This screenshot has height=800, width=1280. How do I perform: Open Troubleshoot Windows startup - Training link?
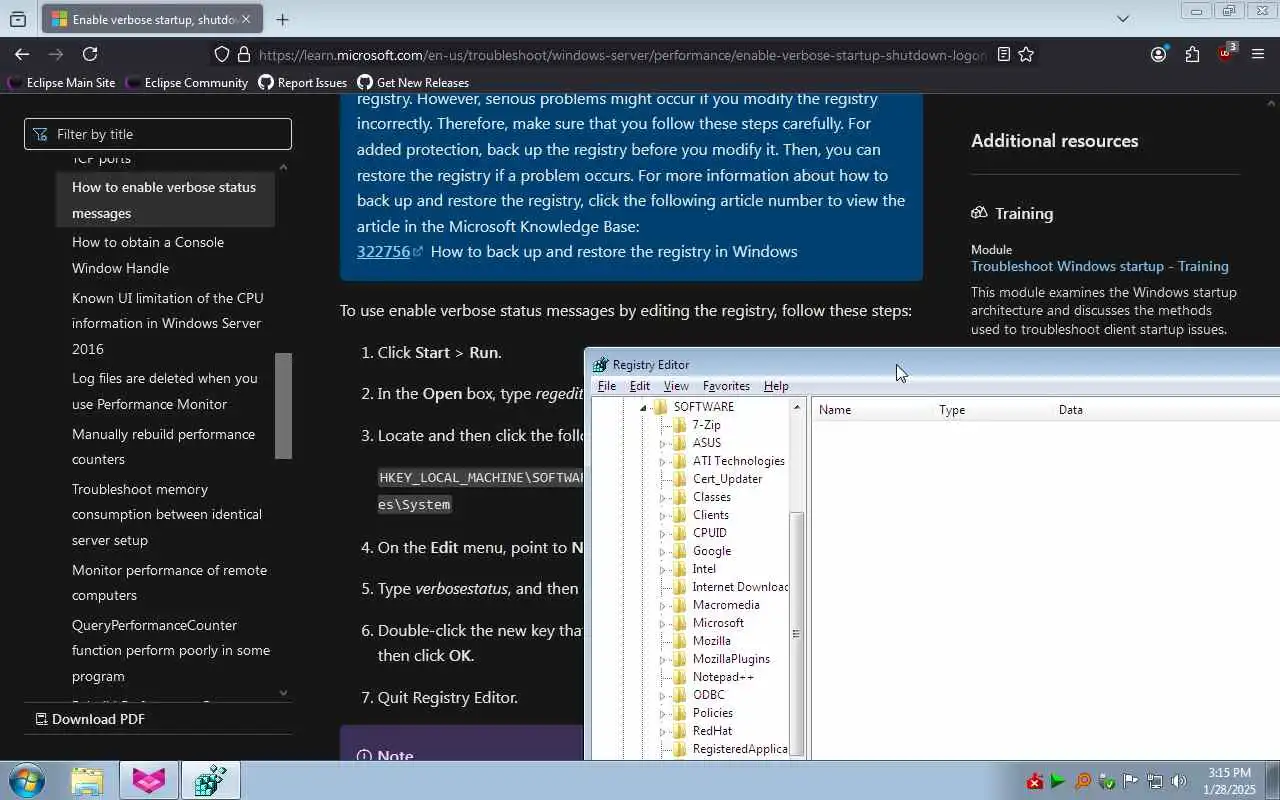click(x=1100, y=266)
